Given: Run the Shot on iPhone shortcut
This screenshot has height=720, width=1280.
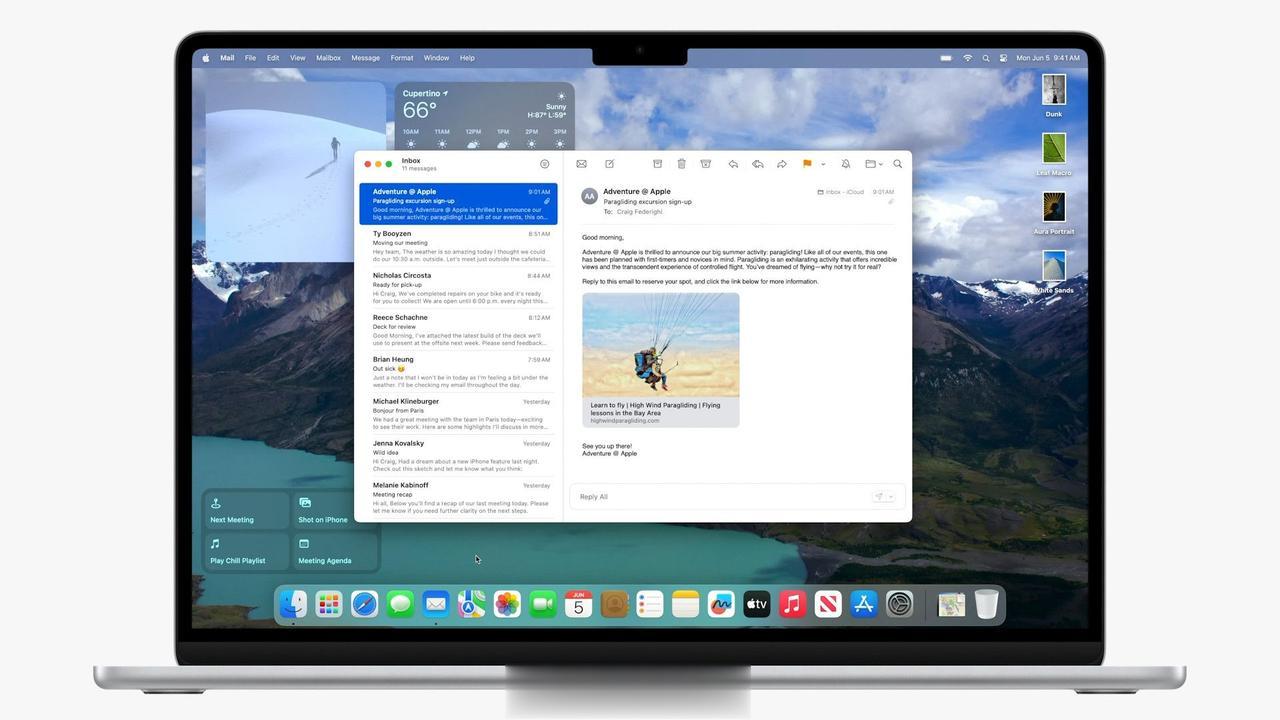Looking at the screenshot, I should pyautogui.click(x=335, y=510).
